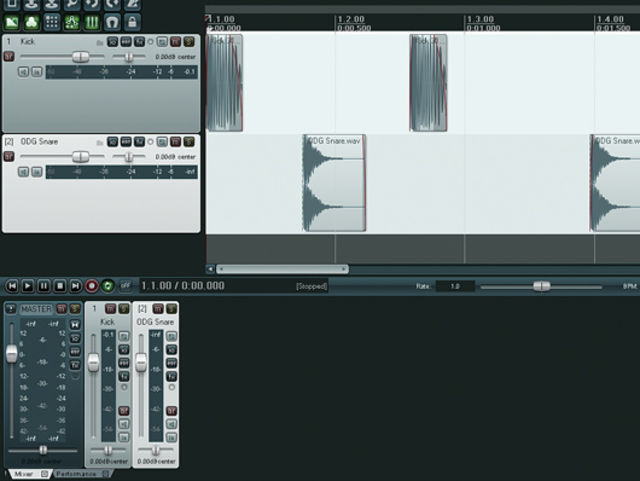Click the Kick track volume fader
The image size is (640, 481).
pos(80,57)
